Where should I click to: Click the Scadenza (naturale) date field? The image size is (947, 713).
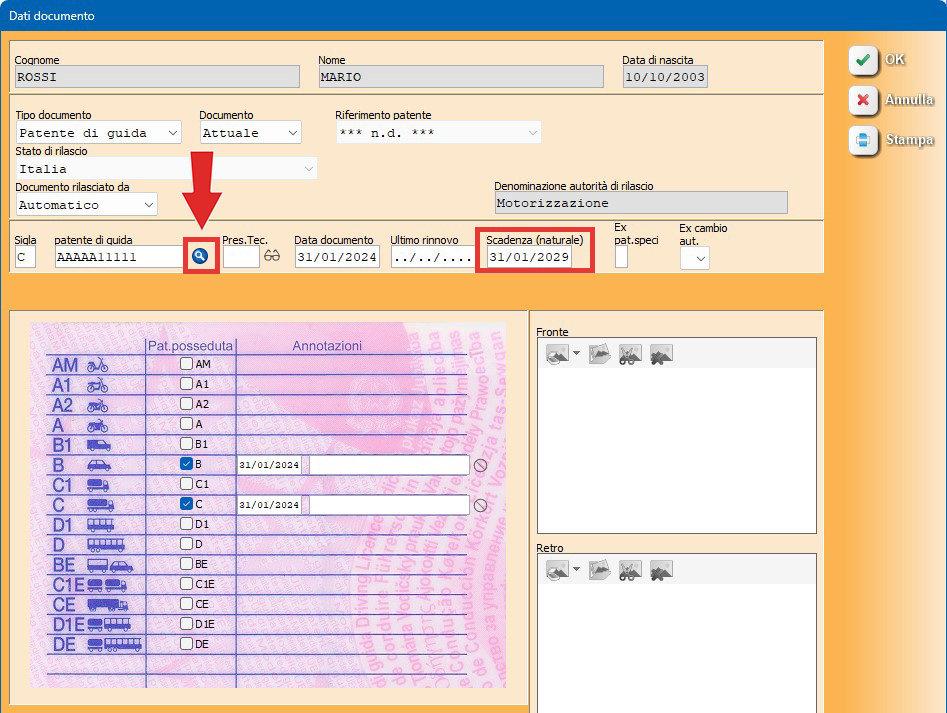pyautogui.click(x=528, y=258)
